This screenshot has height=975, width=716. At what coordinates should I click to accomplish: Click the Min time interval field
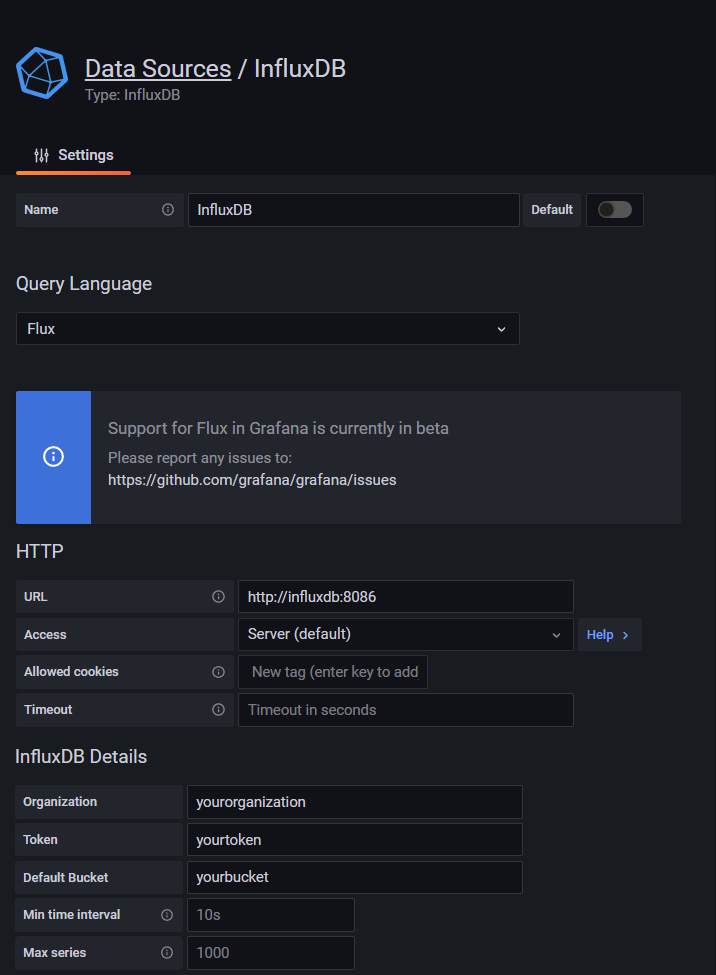(271, 915)
